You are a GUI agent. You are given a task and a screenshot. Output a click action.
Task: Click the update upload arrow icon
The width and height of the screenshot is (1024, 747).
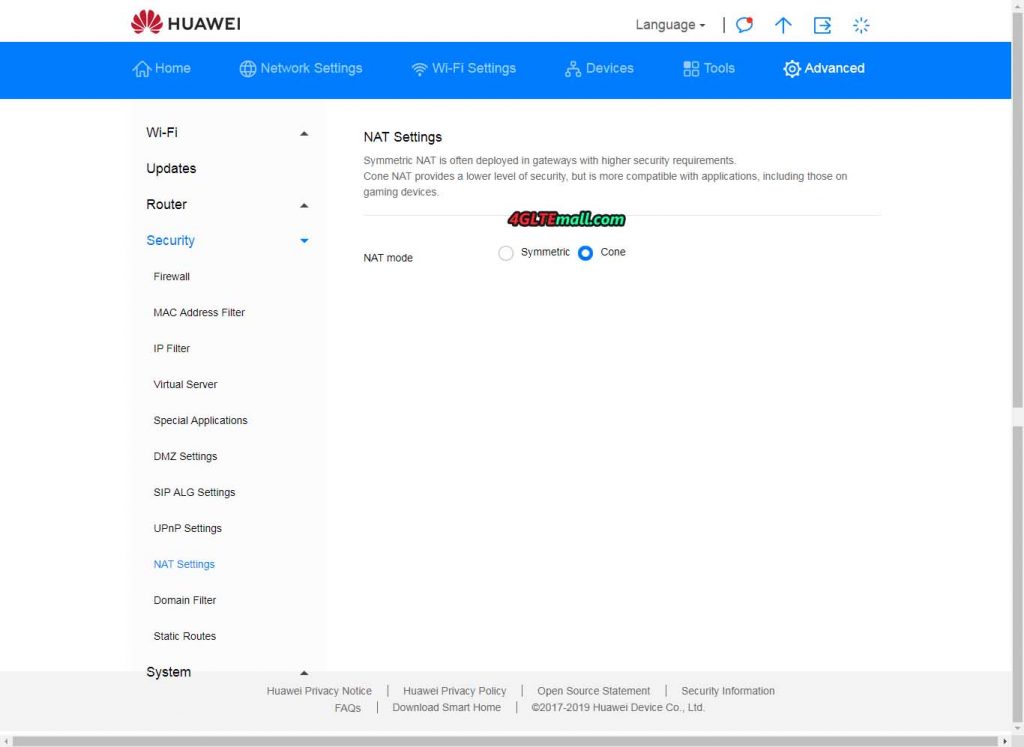[x=783, y=25]
